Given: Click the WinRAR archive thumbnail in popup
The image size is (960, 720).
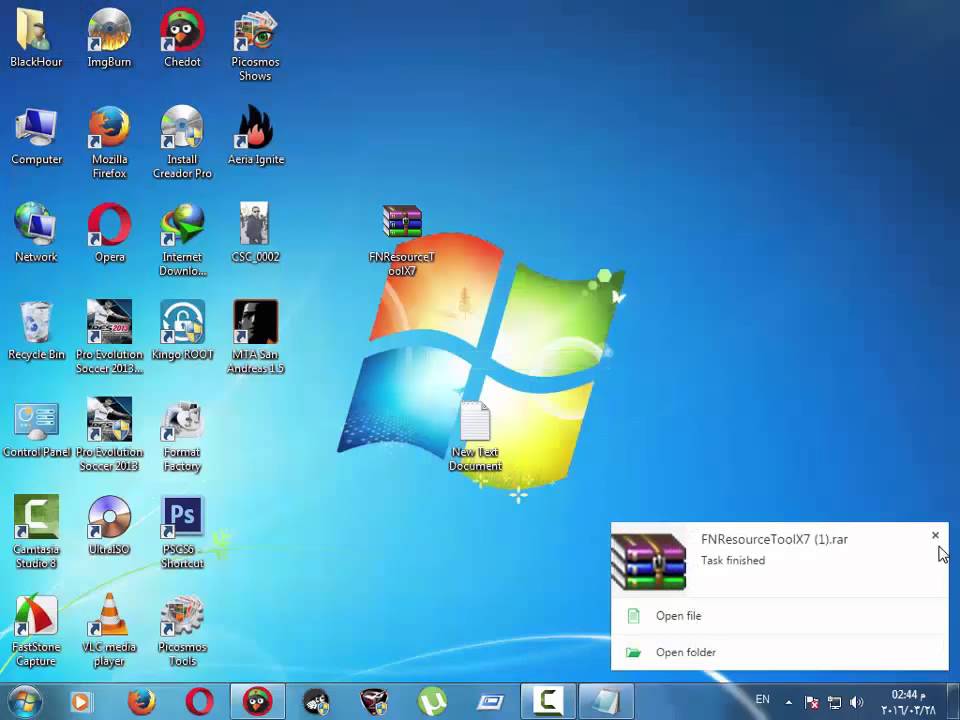Looking at the screenshot, I should pyautogui.click(x=649, y=560).
